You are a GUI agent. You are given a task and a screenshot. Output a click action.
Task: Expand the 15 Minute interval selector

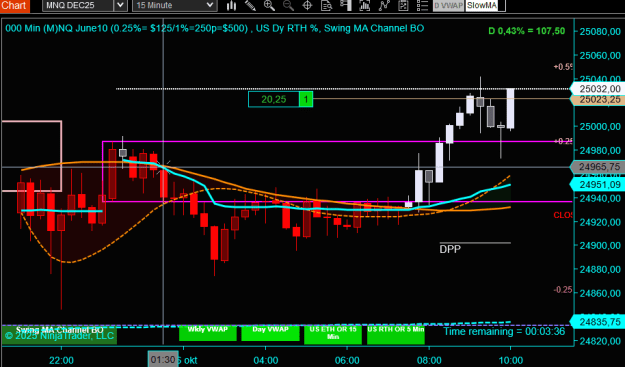[x=175, y=5]
